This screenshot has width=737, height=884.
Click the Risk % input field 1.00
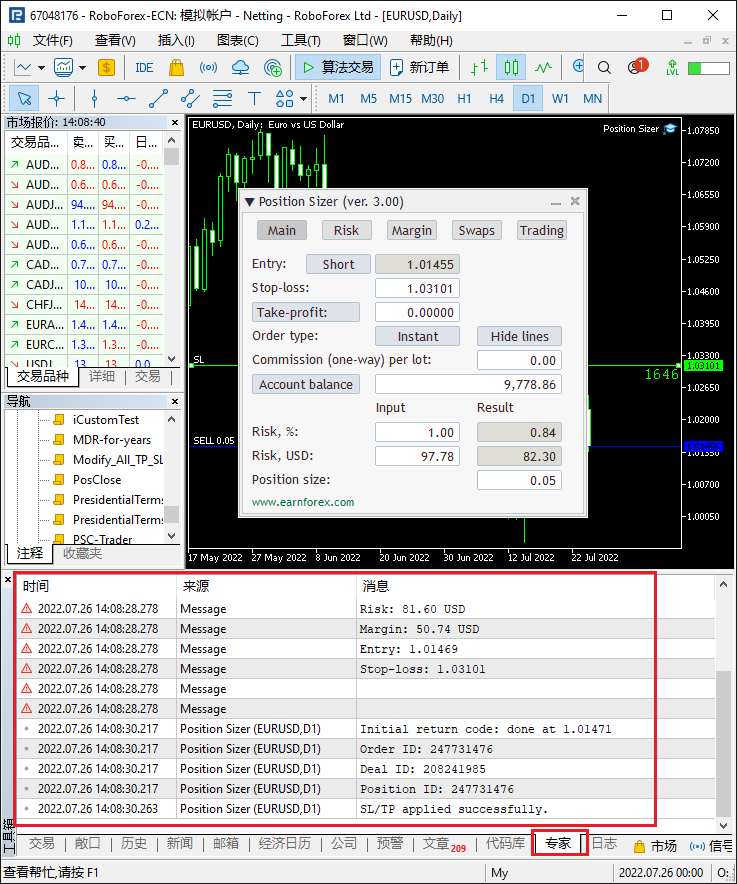coord(417,432)
